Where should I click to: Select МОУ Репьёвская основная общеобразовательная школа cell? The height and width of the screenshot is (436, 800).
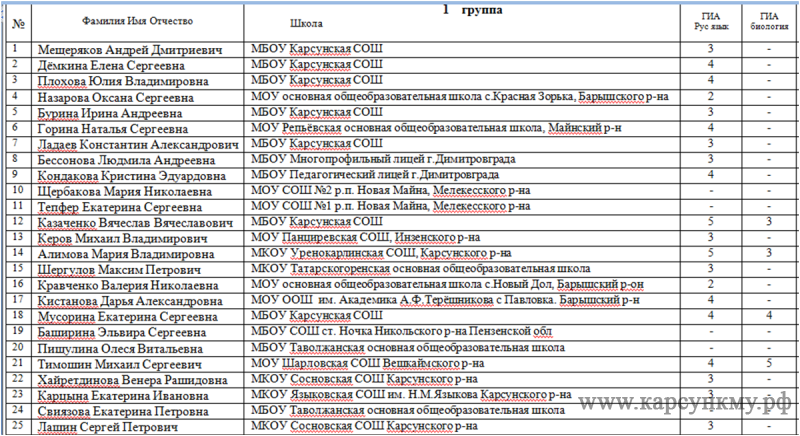(x=436, y=128)
